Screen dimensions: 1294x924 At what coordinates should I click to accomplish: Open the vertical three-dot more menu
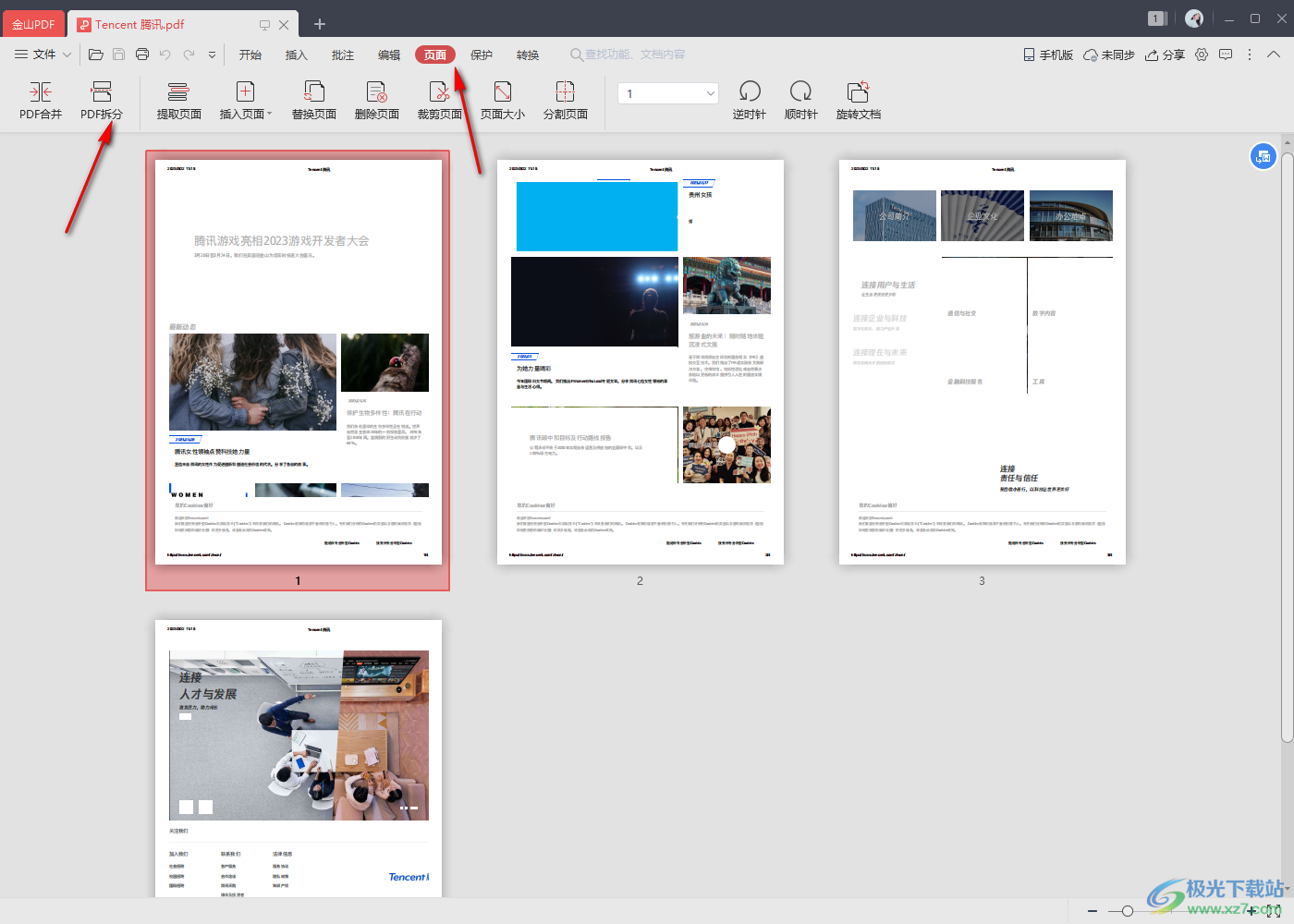(x=1250, y=55)
